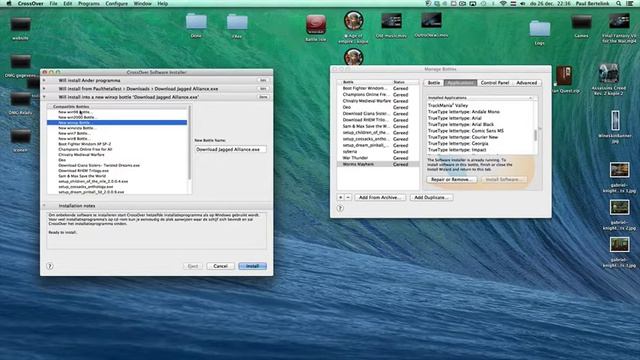Click the Cancel button in installer
This screenshot has height=360, width=640.
point(220,266)
